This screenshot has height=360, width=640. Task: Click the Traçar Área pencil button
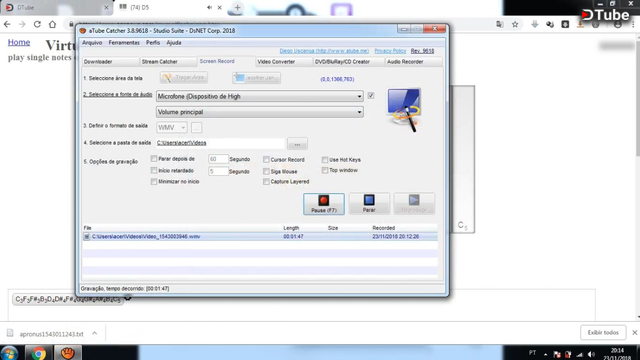pos(184,78)
